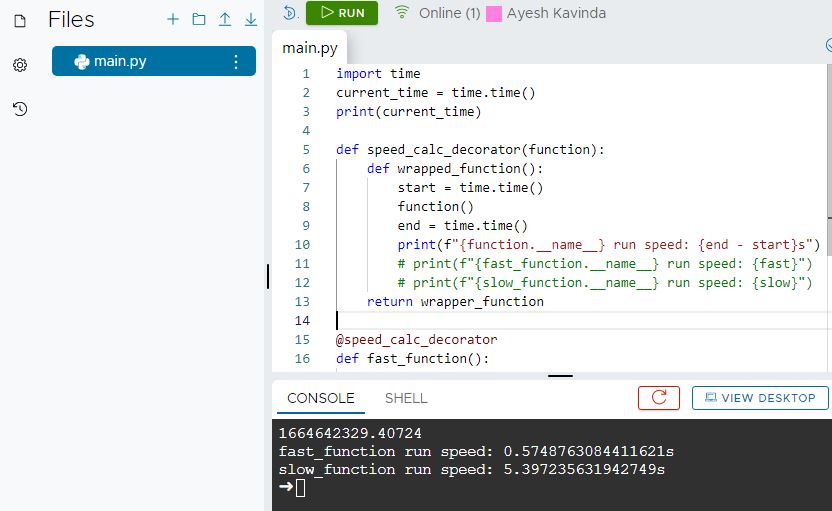Click the VIEW DESKTOP button

[760, 397]
